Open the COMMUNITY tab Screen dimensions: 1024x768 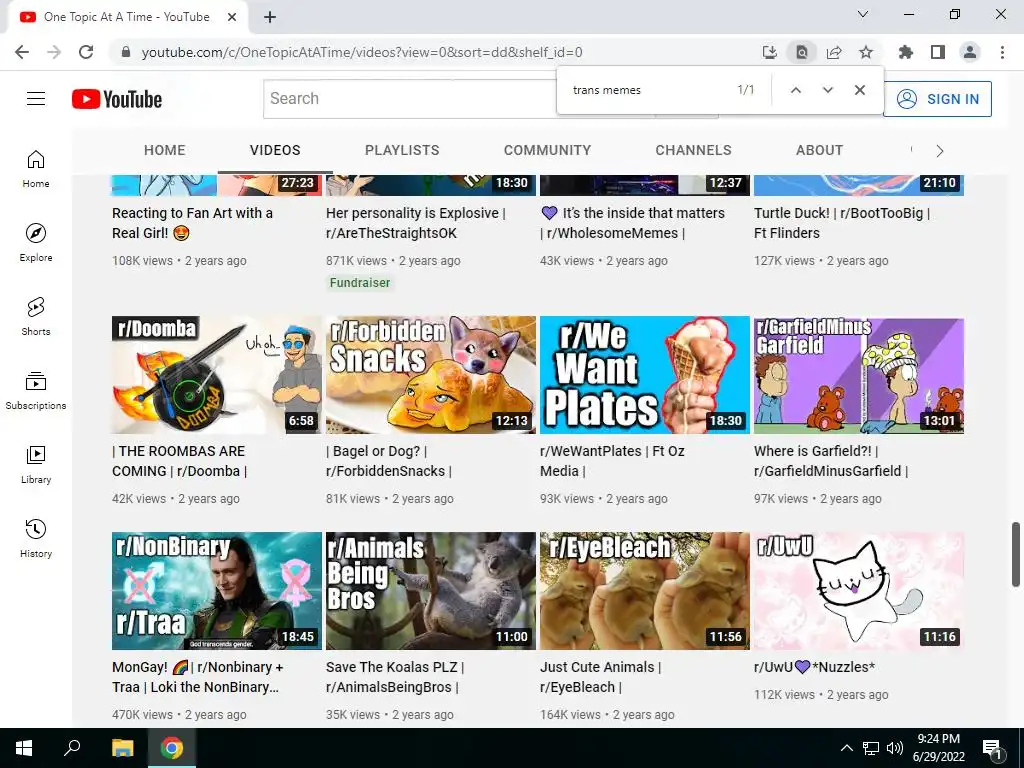pyautogui.click(x=547, y=150)
